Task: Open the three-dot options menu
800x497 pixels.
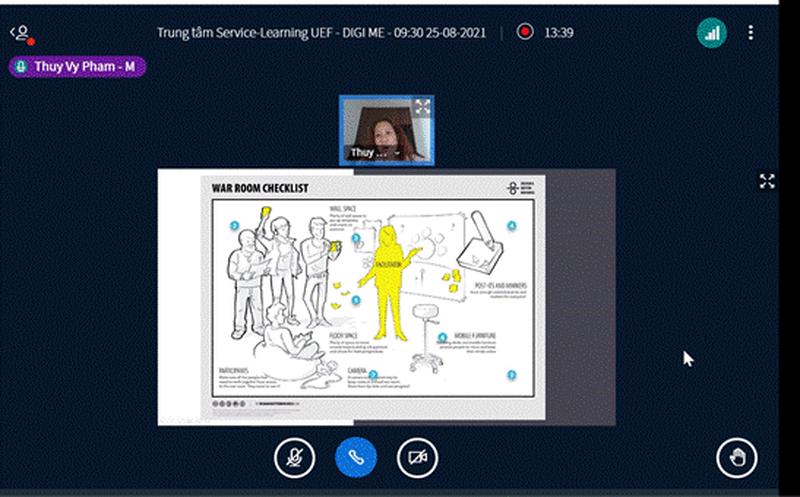Action: tap(751, 32)
